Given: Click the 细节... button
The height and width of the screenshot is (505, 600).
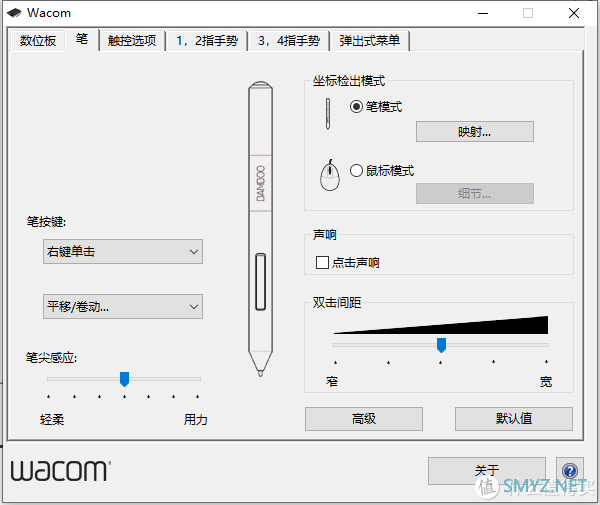Looking at the screenshot, I should click(x=475, y=193).
